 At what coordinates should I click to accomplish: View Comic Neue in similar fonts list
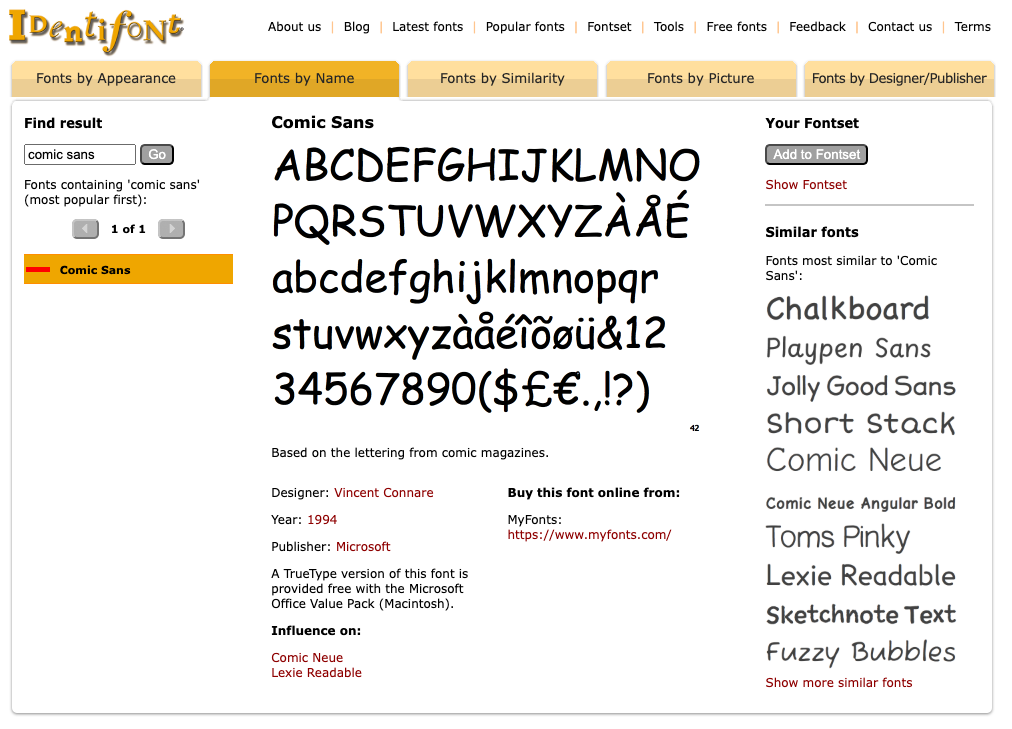tap(854, 461)
